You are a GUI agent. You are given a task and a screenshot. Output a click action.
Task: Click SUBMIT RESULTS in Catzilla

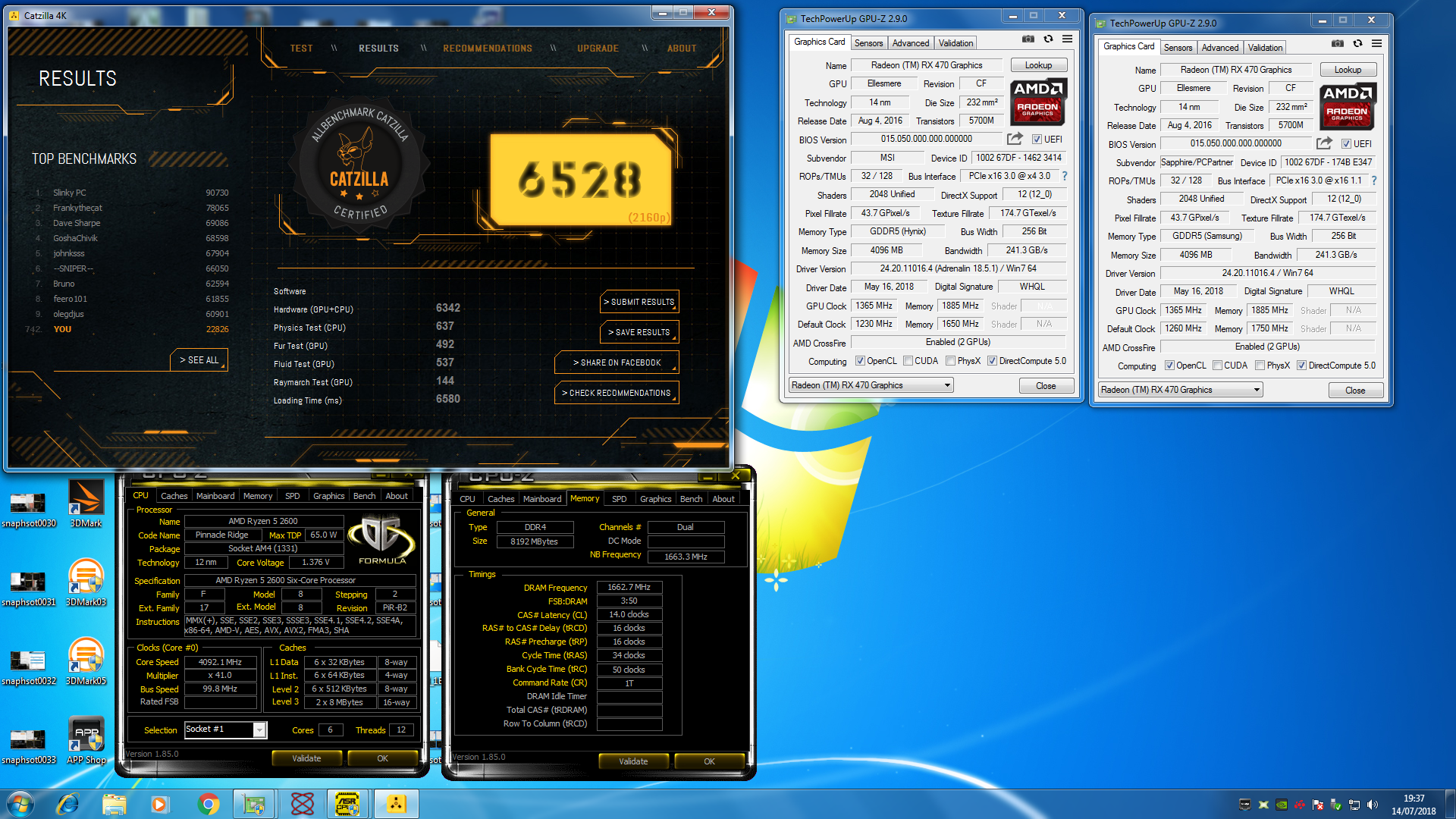639,302
